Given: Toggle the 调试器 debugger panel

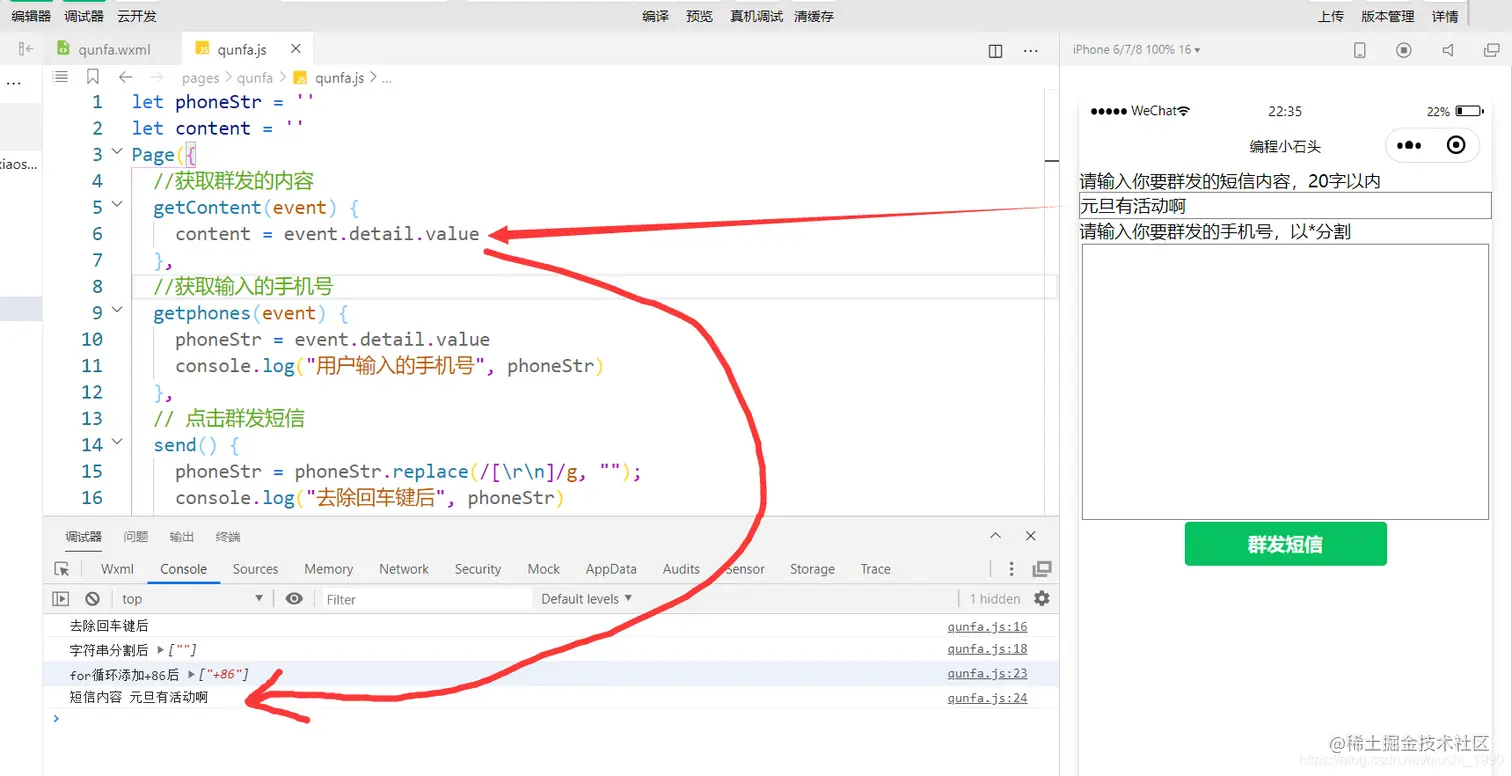Looking at the screenshot, I should click(84, 16).
